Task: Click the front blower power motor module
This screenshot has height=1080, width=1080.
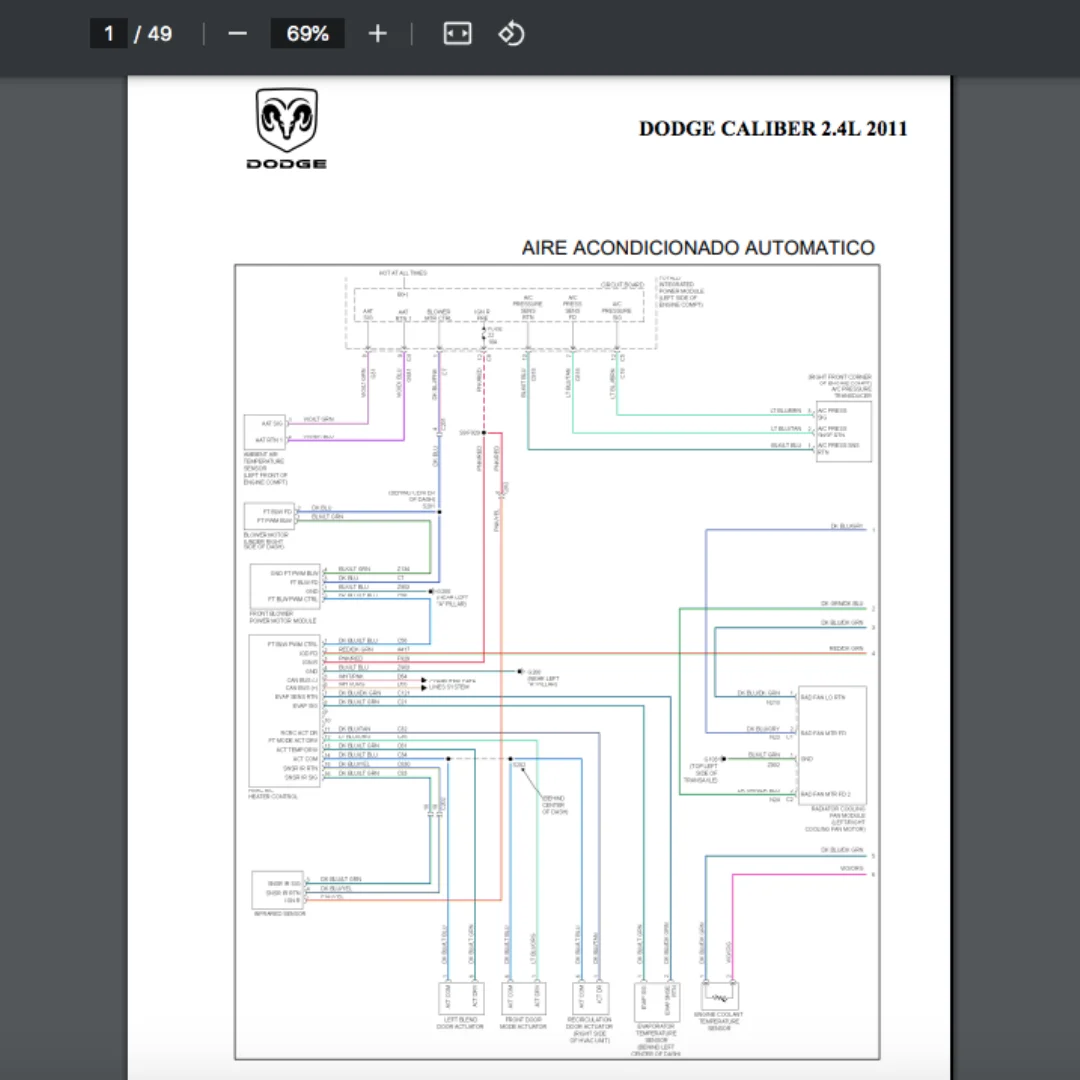Action: [285, 586]
